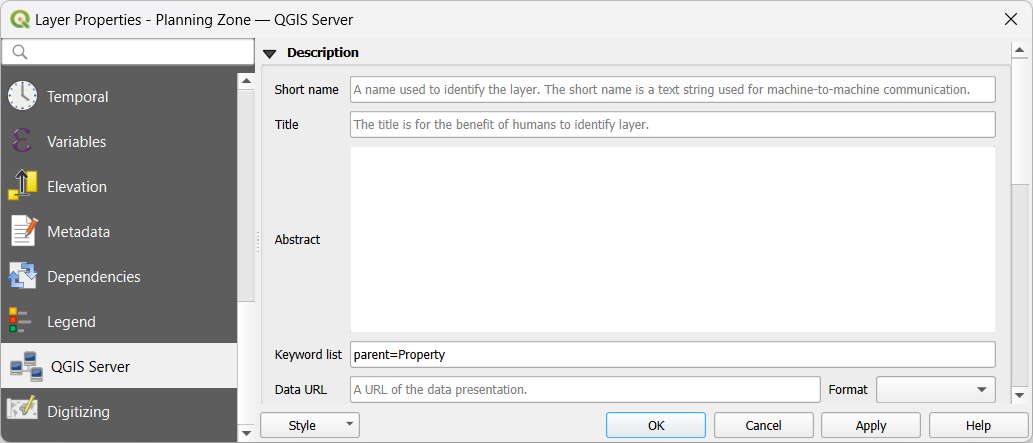
Task: Click the Legend icon in sidebar
Action: pyautogui.click(x=20, y=321)
